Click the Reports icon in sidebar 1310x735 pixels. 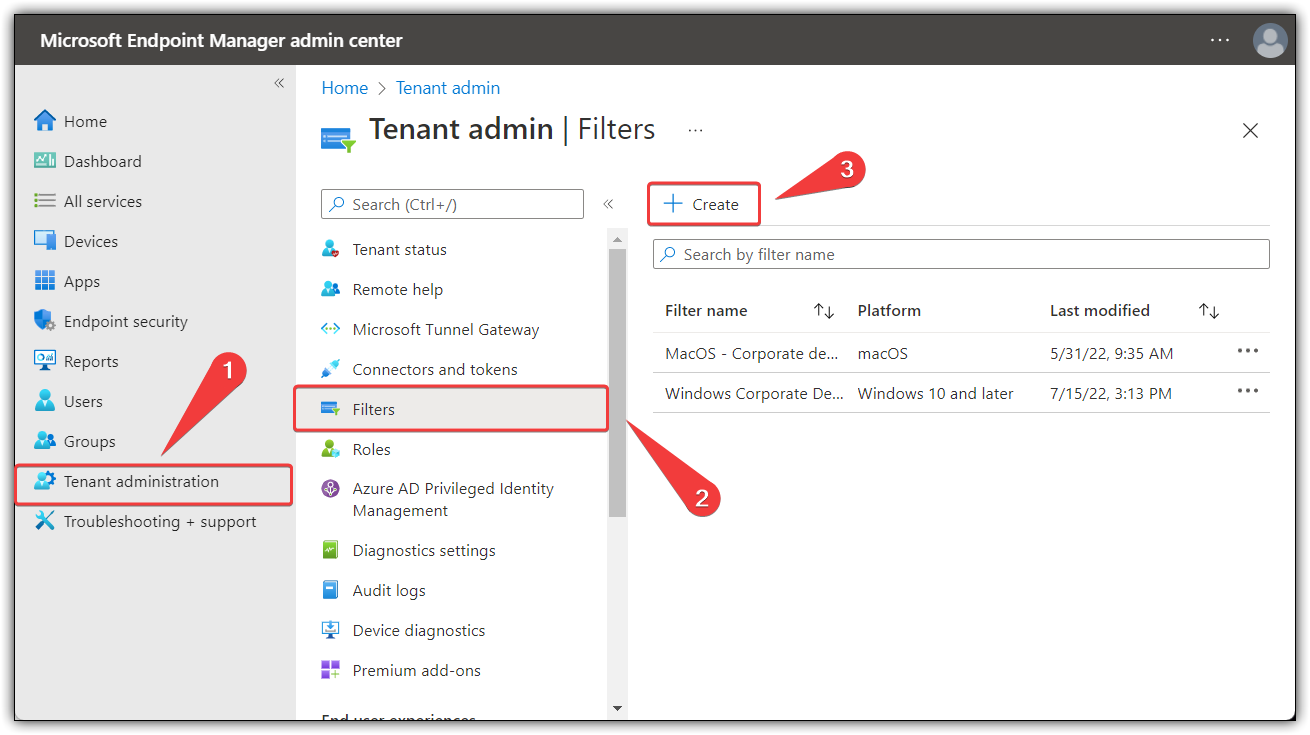[43, 360]
